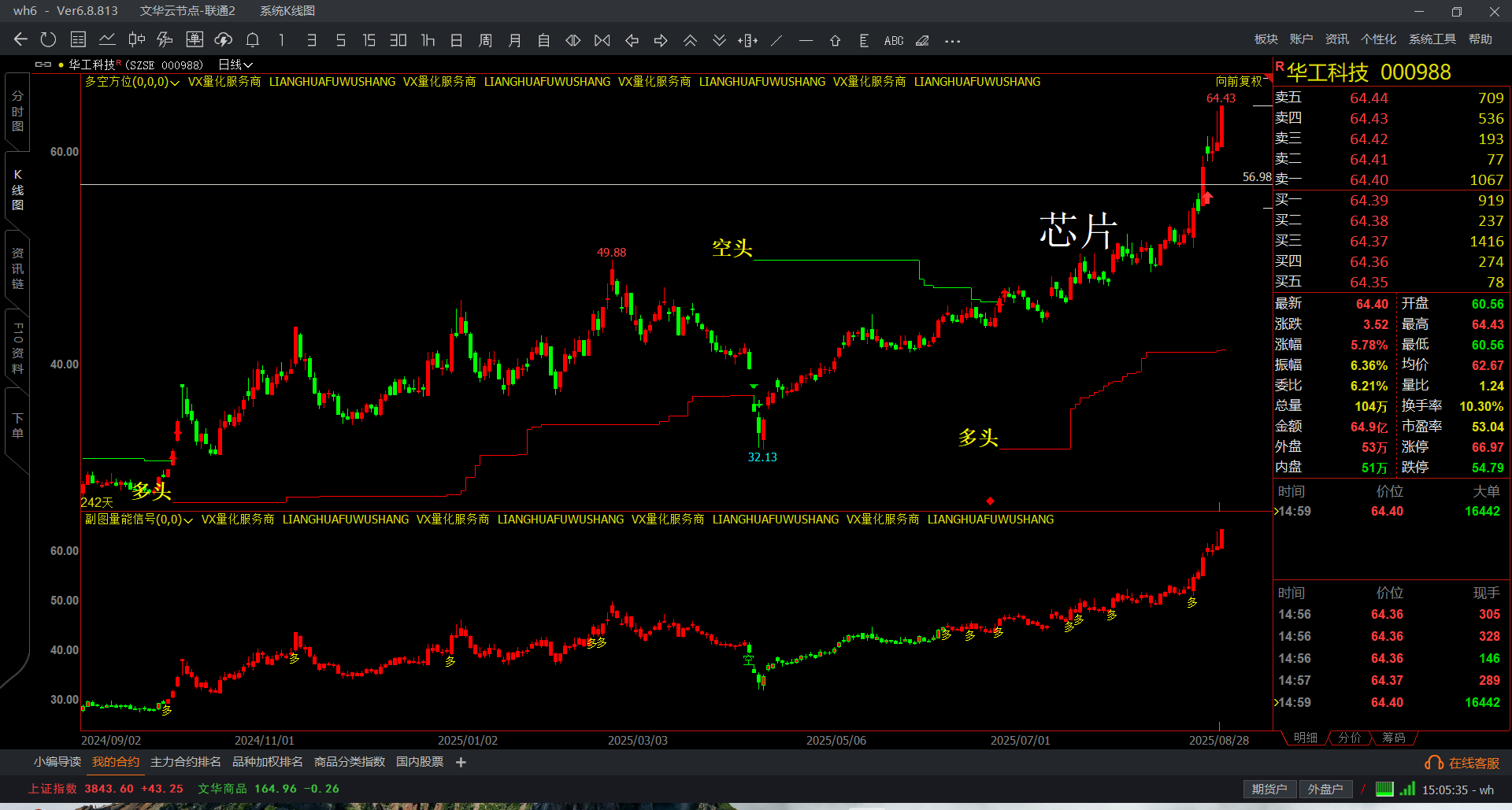Click the back arrow toolbar icon
This screenshot has width=1512, height=810.
point(20,39)
